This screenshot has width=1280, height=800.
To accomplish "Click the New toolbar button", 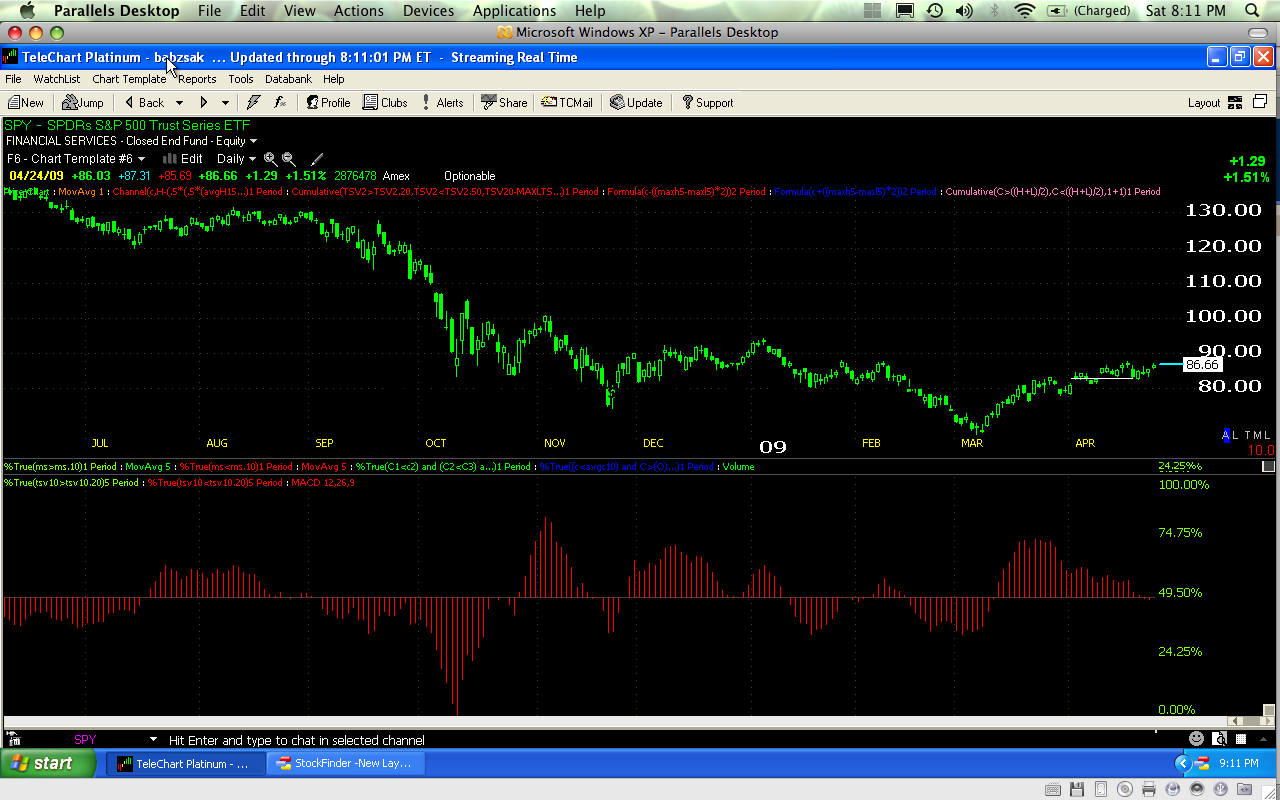I will (26, 102).
